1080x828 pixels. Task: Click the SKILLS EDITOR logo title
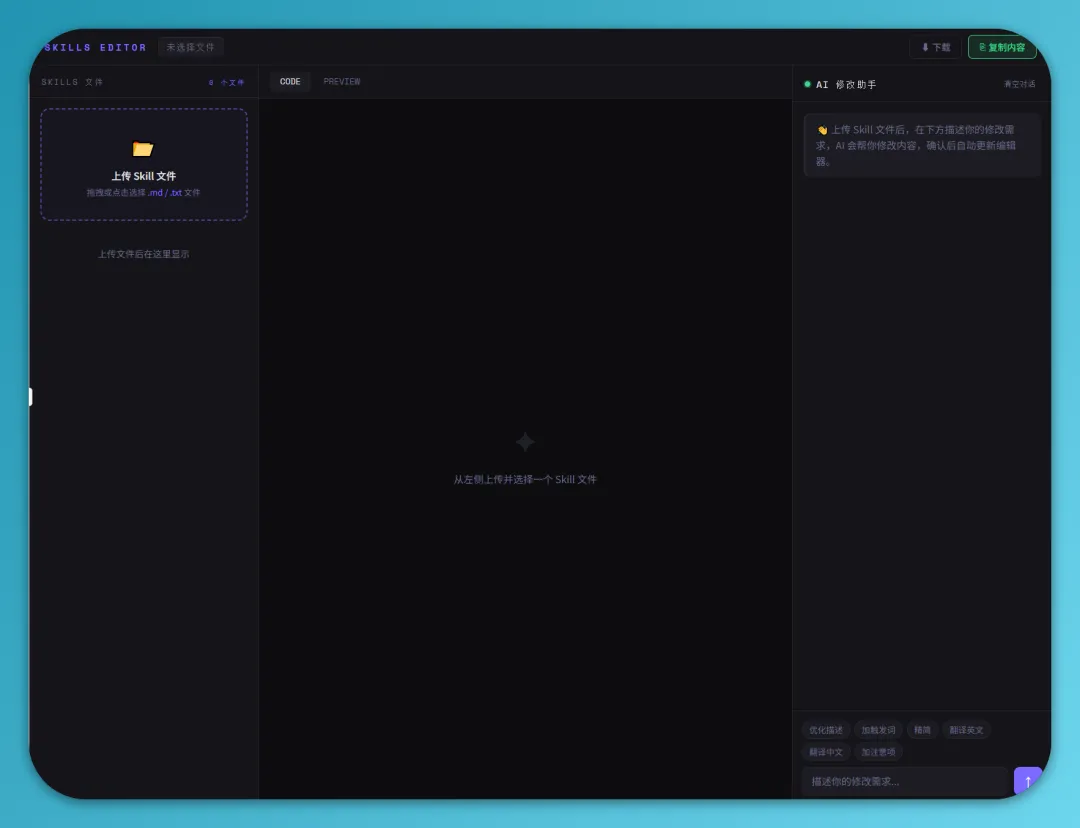click(x=96, y=48)
